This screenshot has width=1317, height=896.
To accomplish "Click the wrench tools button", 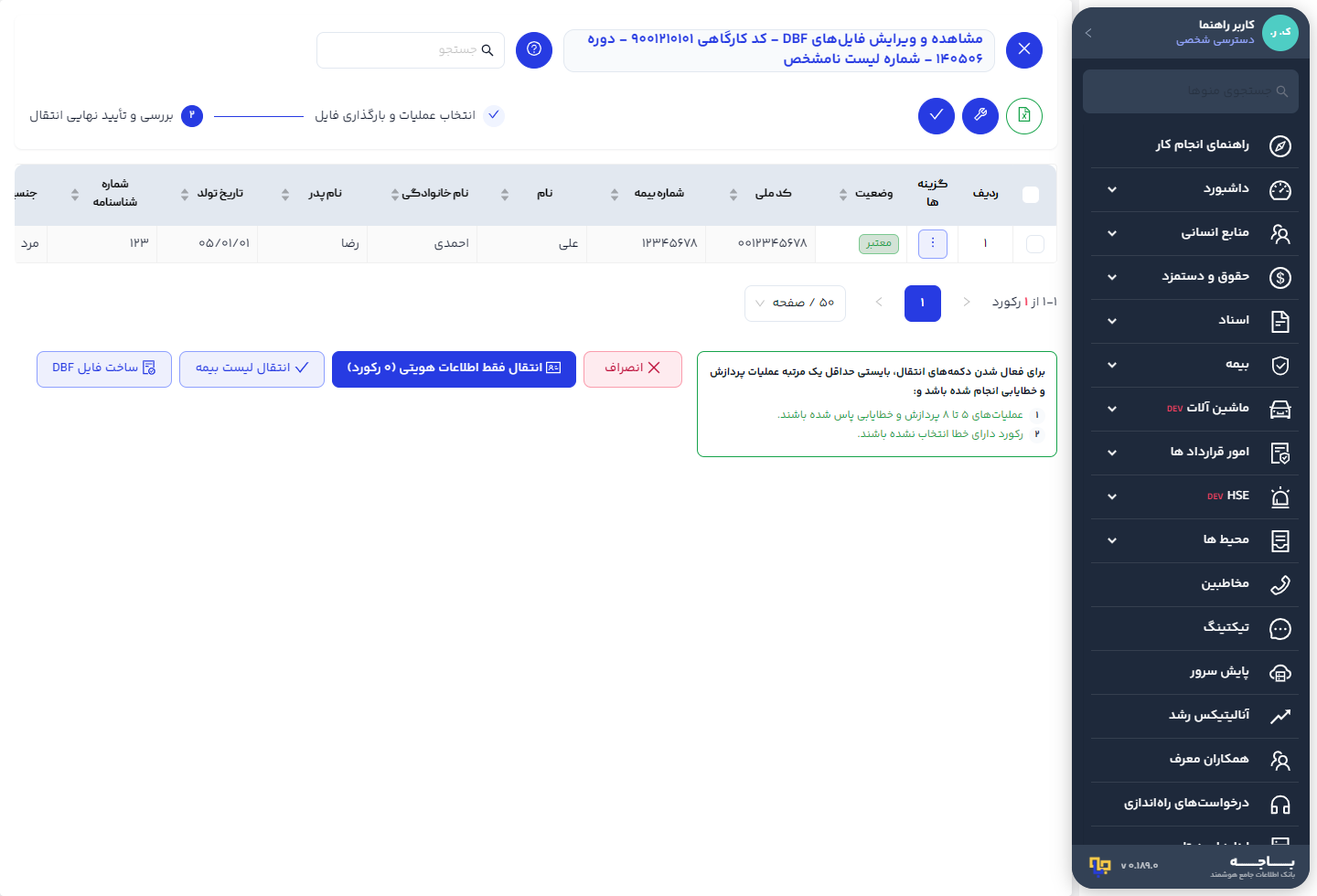I will [980, 116].
